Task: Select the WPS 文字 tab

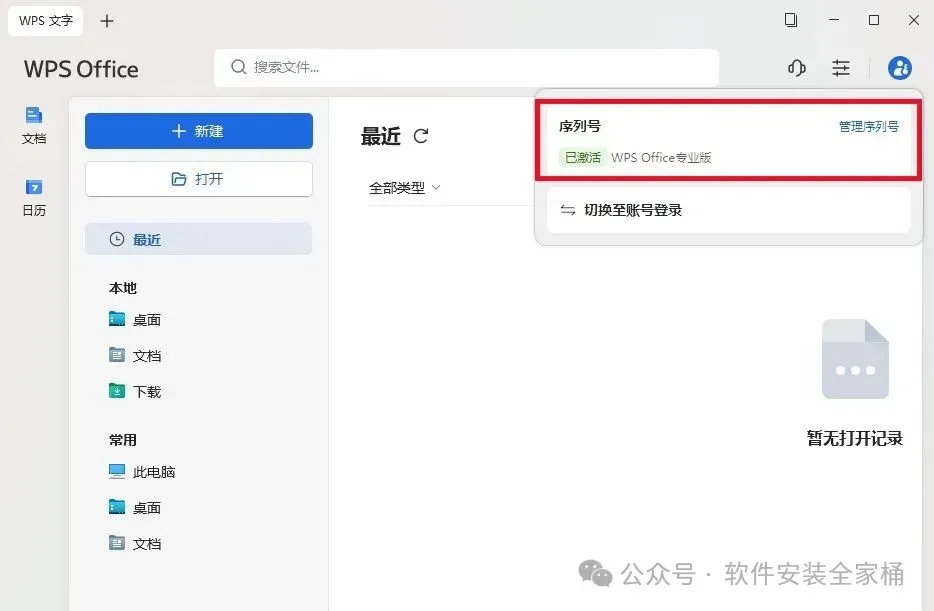Action: 45,21
